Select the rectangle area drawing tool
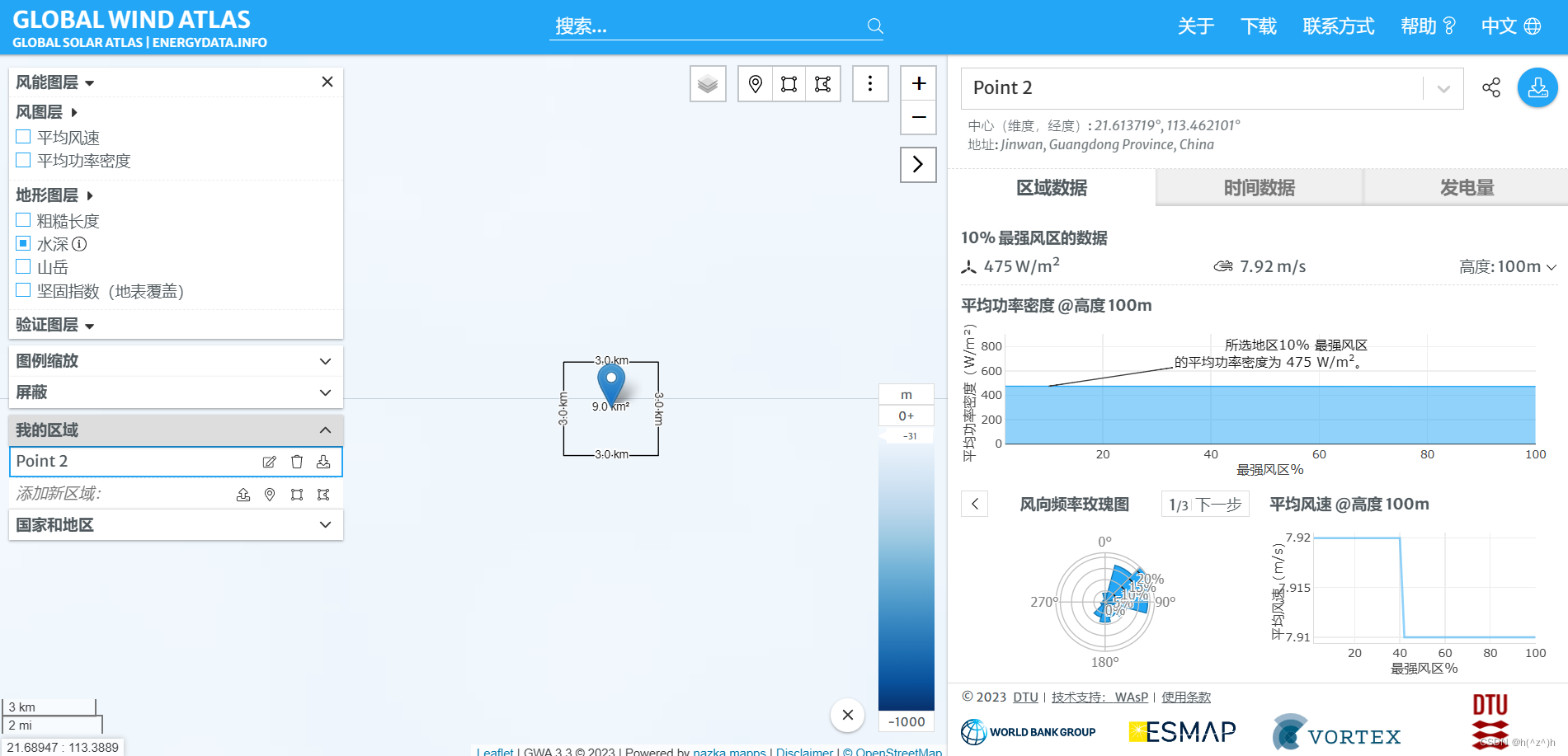Screen dimensions: 1568x756 [789, 83]
